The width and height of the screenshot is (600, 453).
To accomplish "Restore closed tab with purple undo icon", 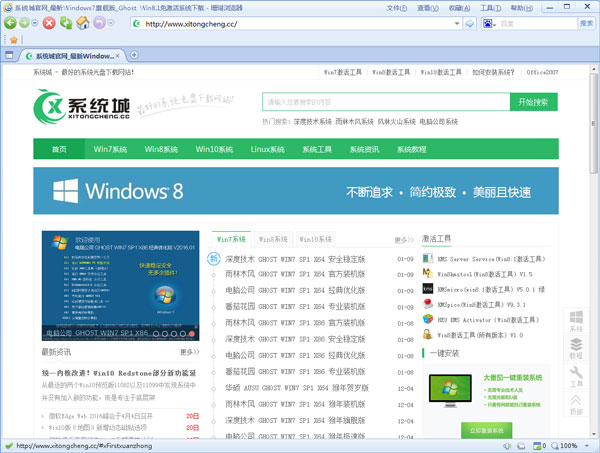I will click(99, 23).
